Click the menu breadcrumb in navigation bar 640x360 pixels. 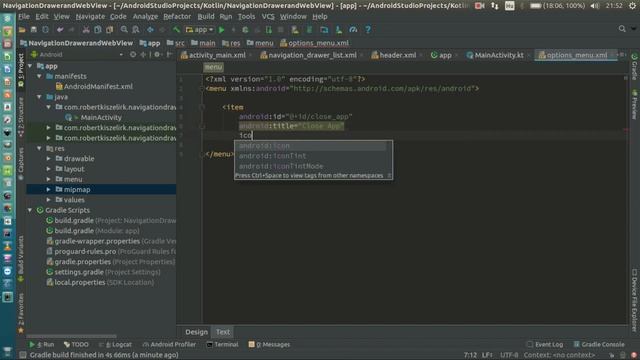(x=260, y=43)
